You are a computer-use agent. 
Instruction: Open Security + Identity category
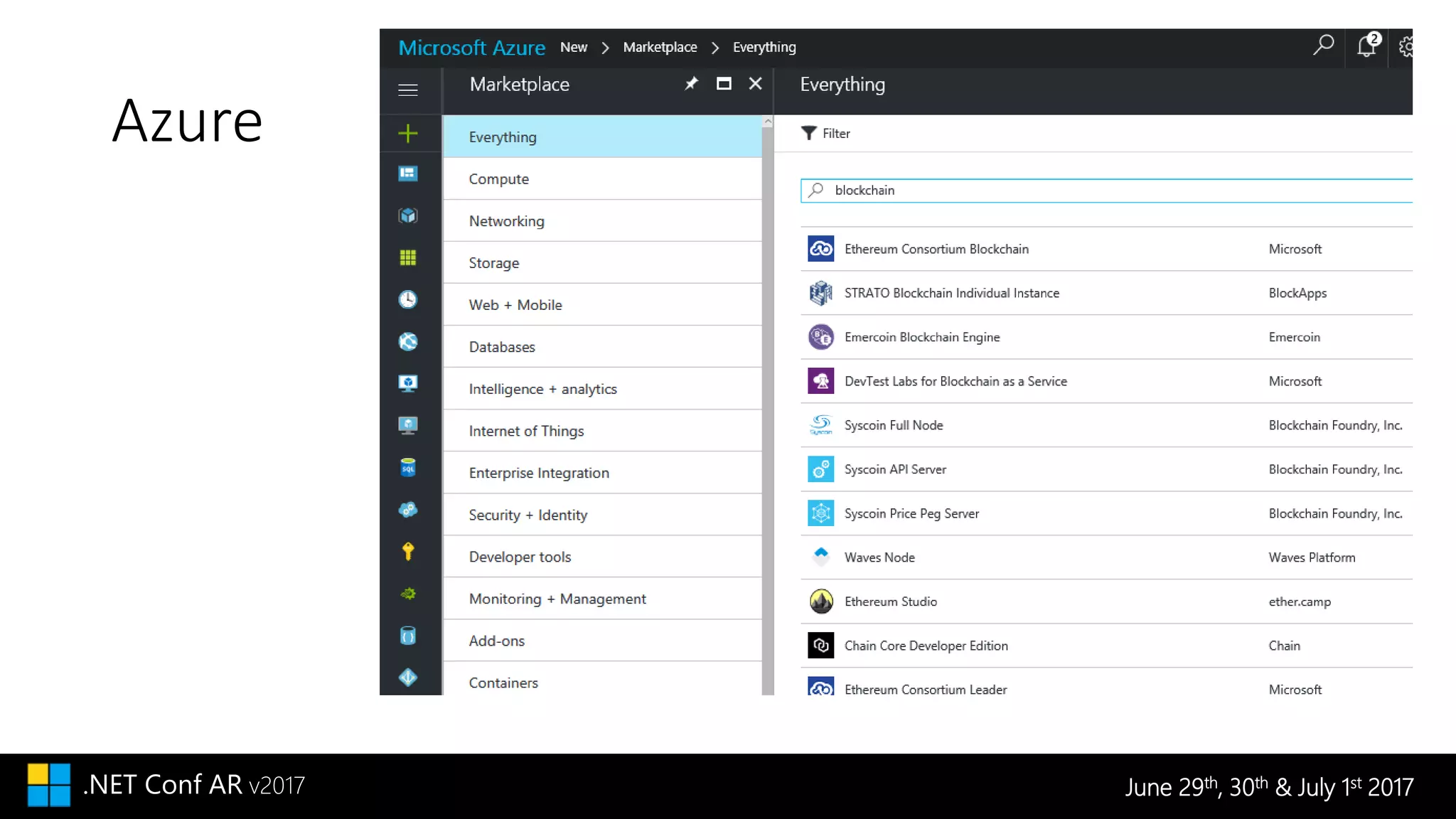pyautogui.click(x=602, y=514)
